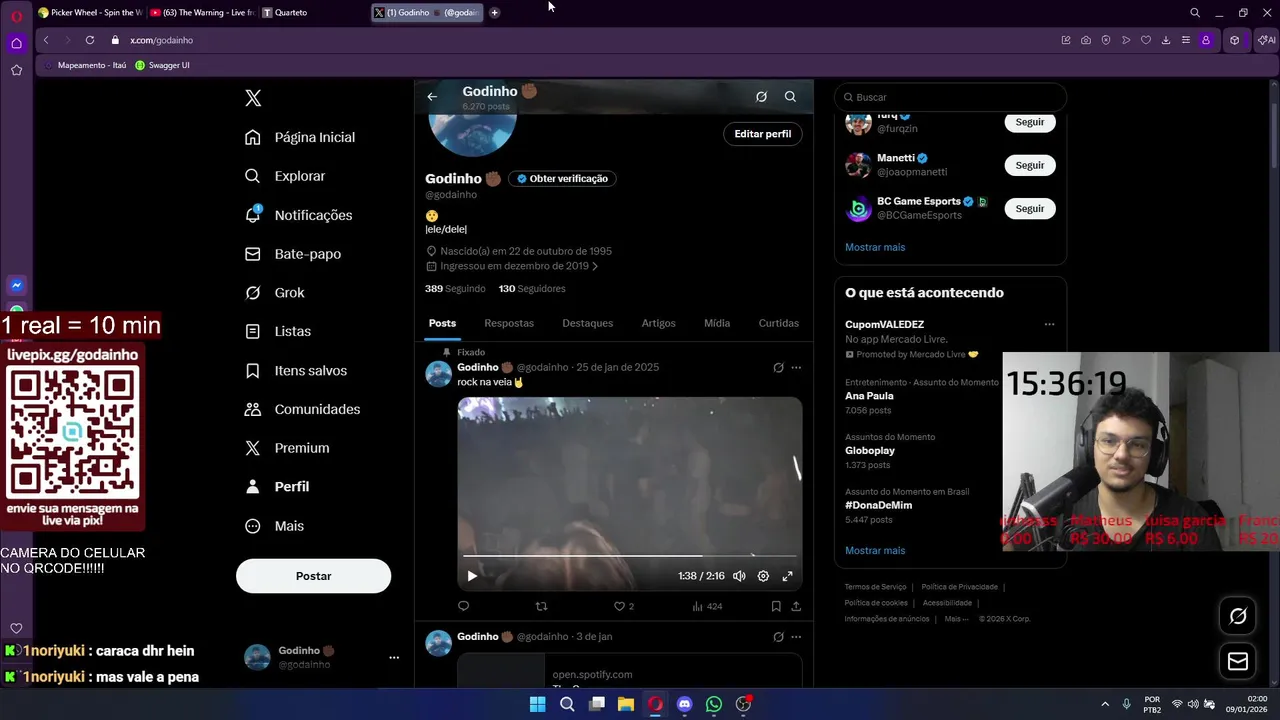Bookmark the pinned post
Screen dimensions: 1280x720
tap(776, 606)
